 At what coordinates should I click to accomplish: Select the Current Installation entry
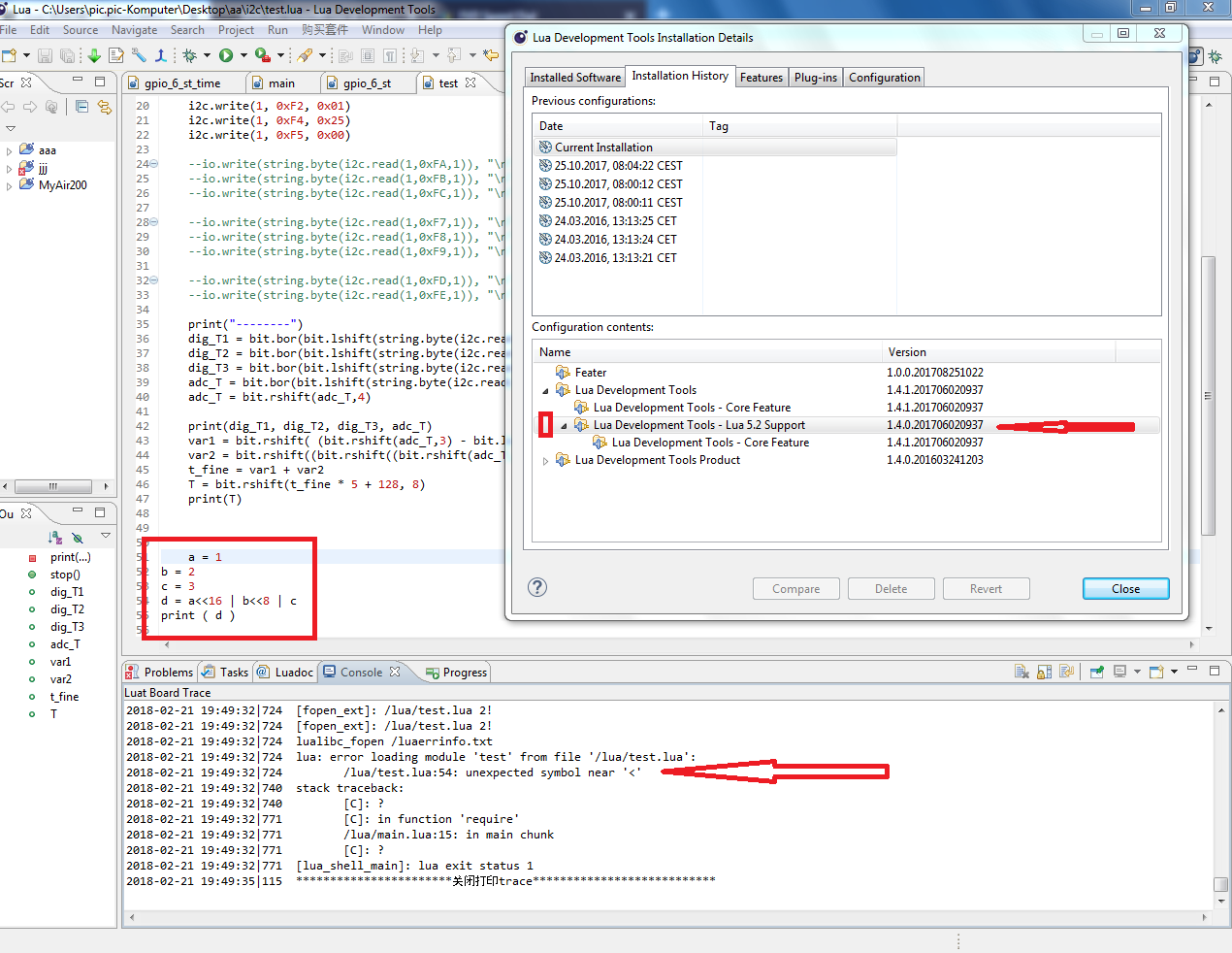[x=715, y=148]
